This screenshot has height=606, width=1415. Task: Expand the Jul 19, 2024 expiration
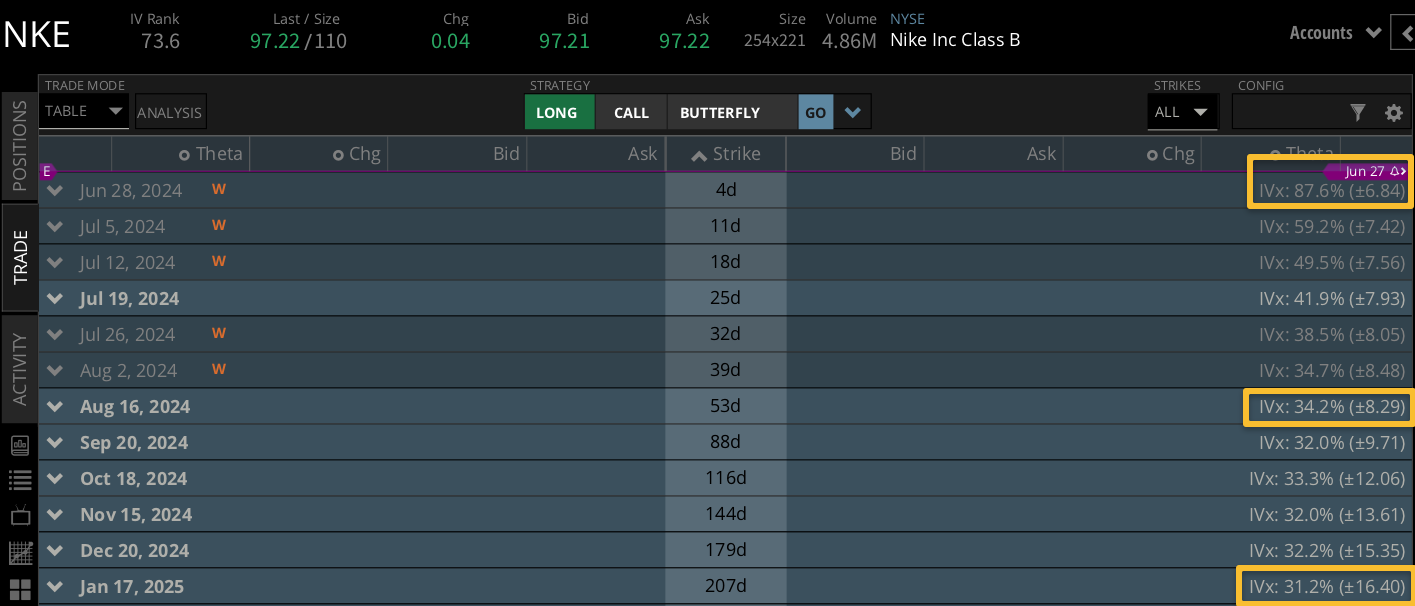pos(56,299)
